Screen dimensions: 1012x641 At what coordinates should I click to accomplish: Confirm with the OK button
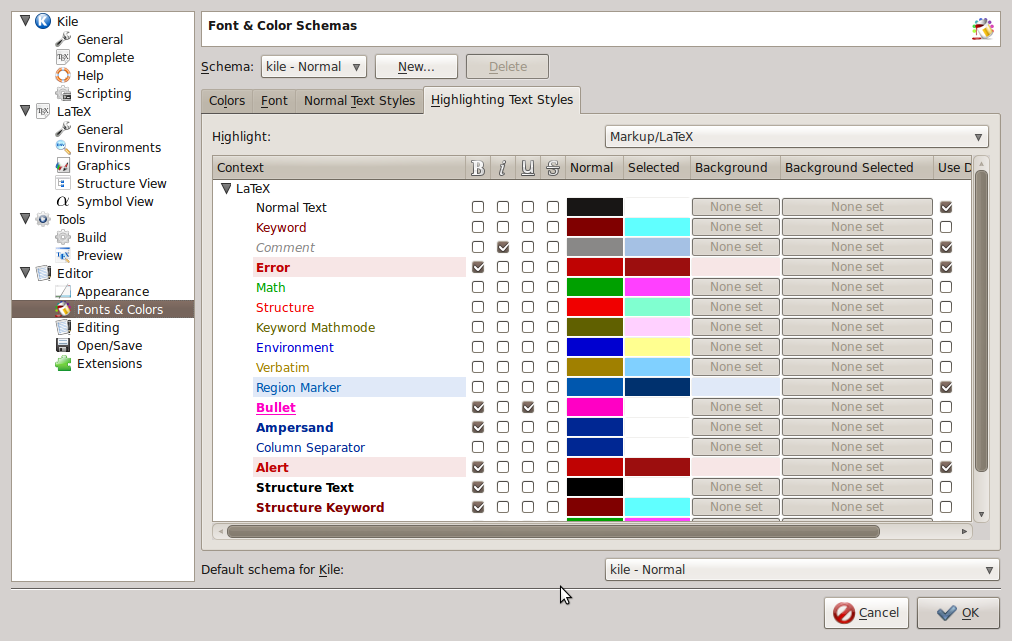(x=958, y=613)
